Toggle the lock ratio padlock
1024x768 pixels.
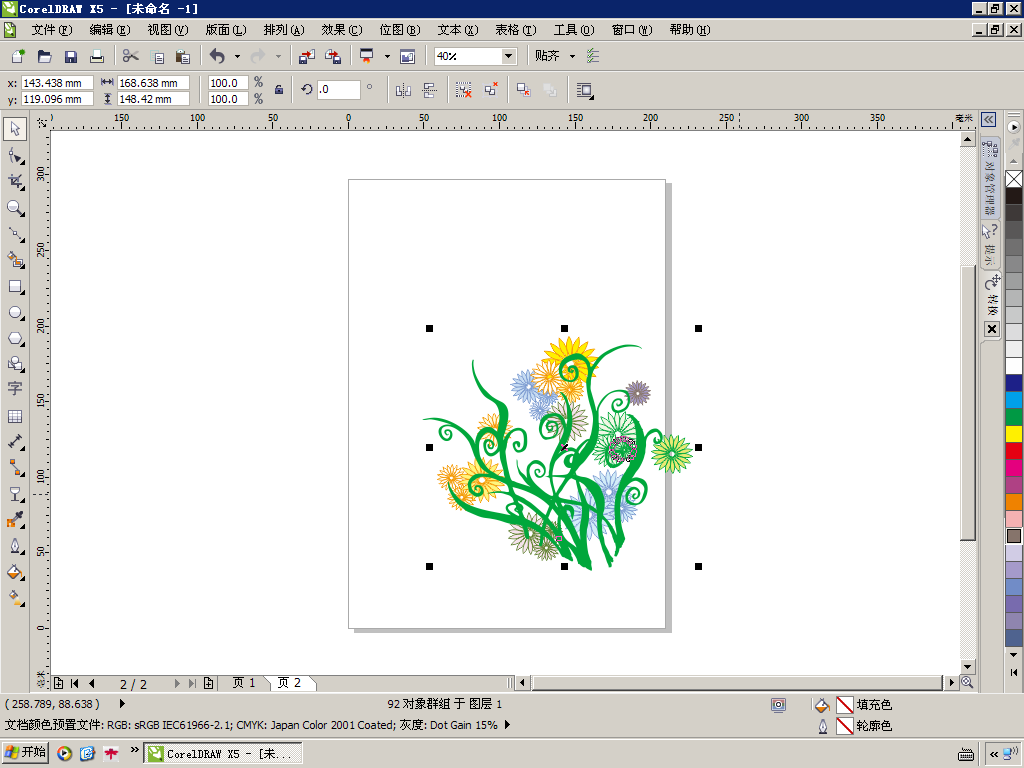[x=279, y=90]
